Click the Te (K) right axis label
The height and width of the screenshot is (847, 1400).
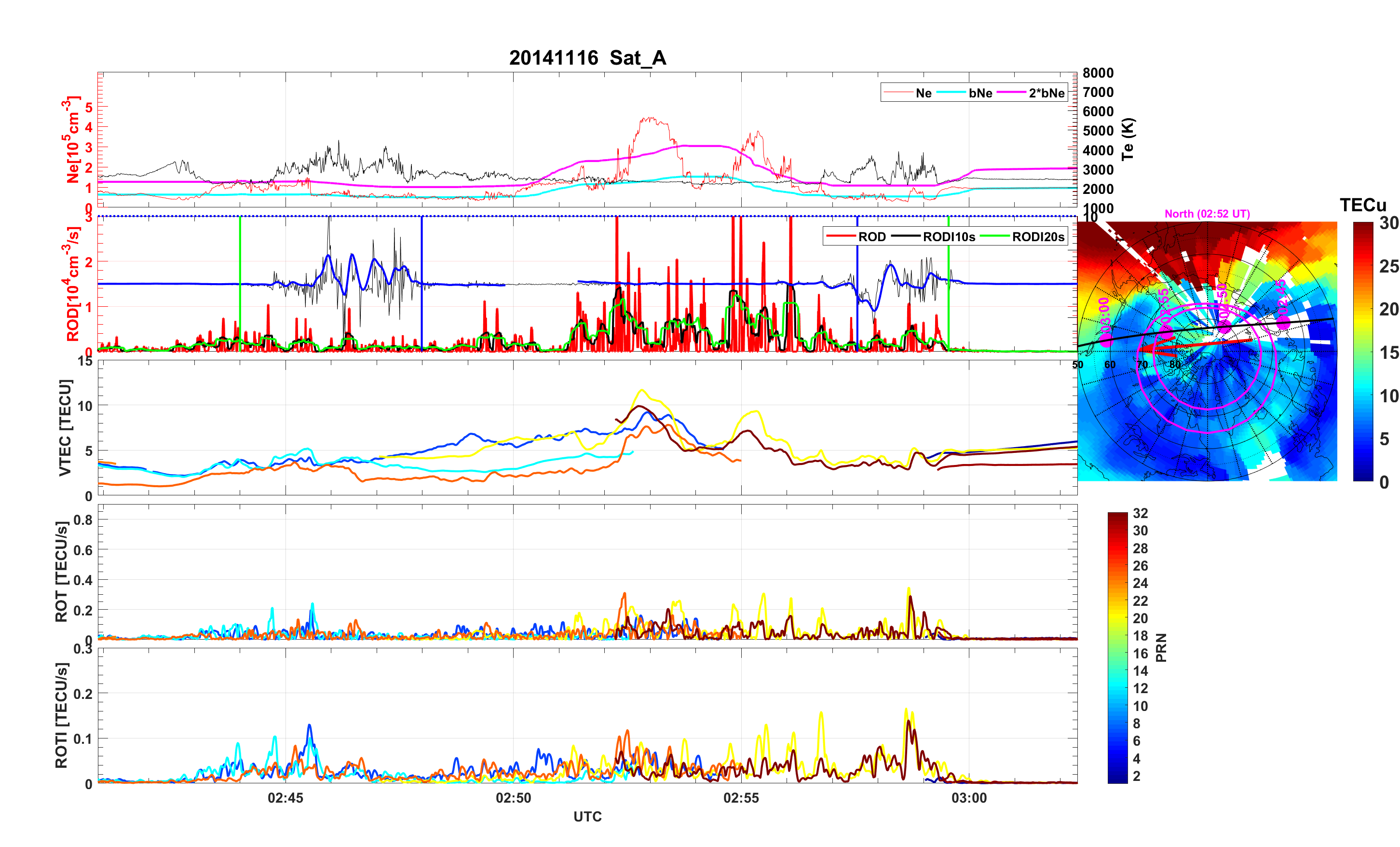(1127, 139)
